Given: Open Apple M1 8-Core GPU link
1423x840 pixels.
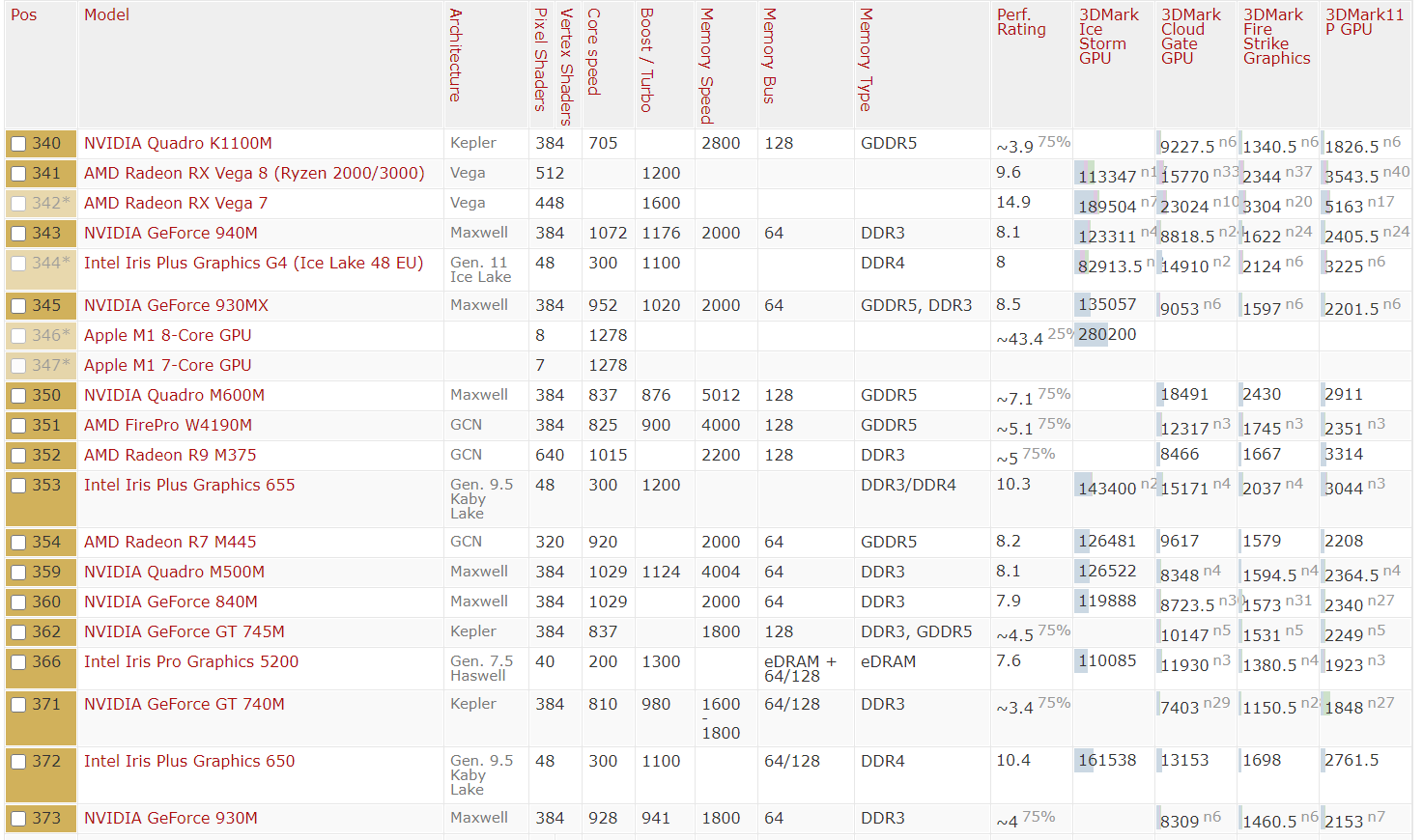Looking at the screenshot, I should [x=167, y=335].
